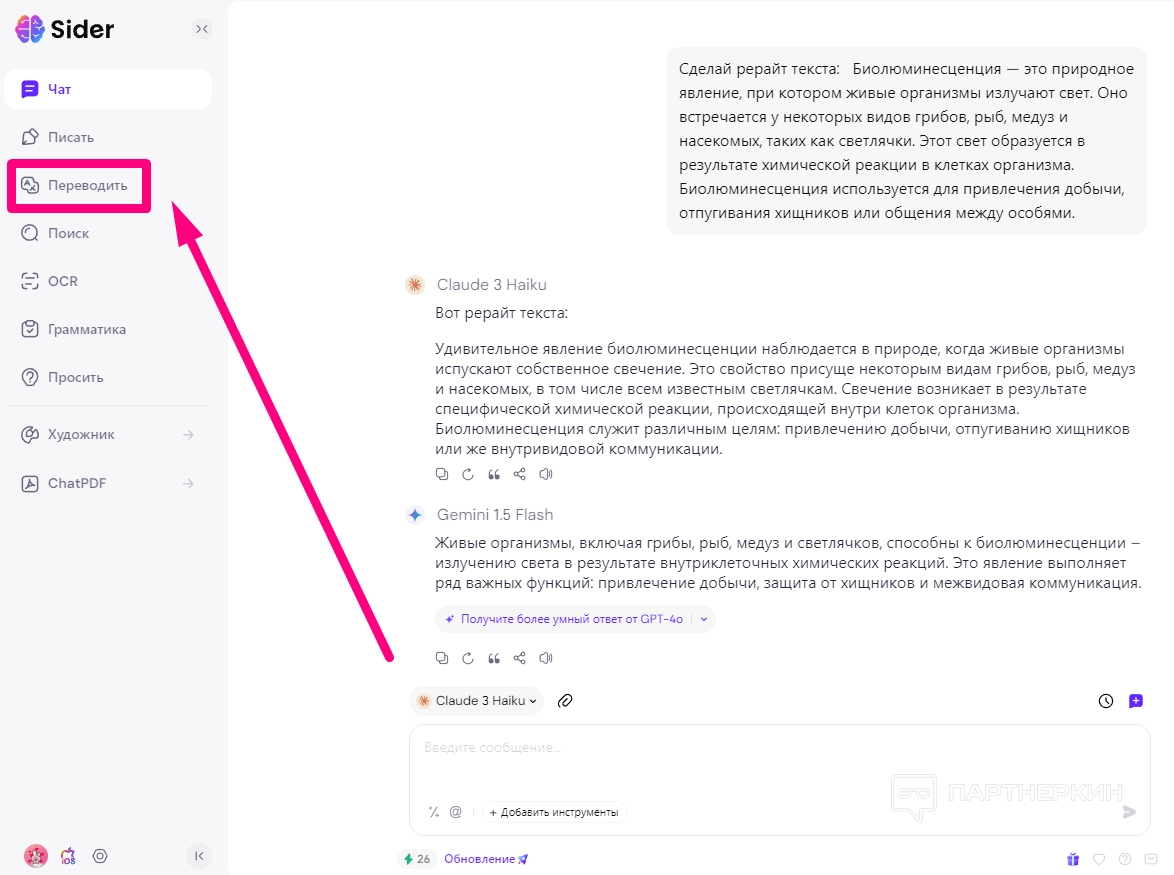Read aloud the Claude 3 Haiku response

(x=546, y=474)
